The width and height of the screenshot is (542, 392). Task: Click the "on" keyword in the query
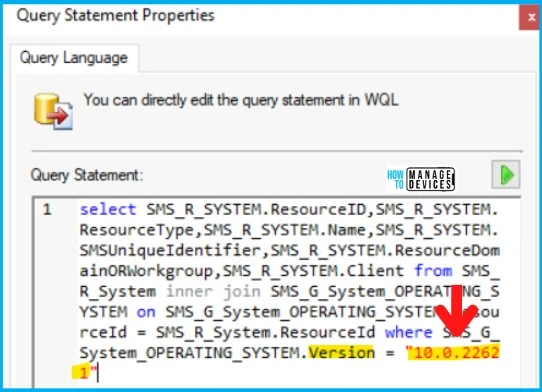[146, 312]
